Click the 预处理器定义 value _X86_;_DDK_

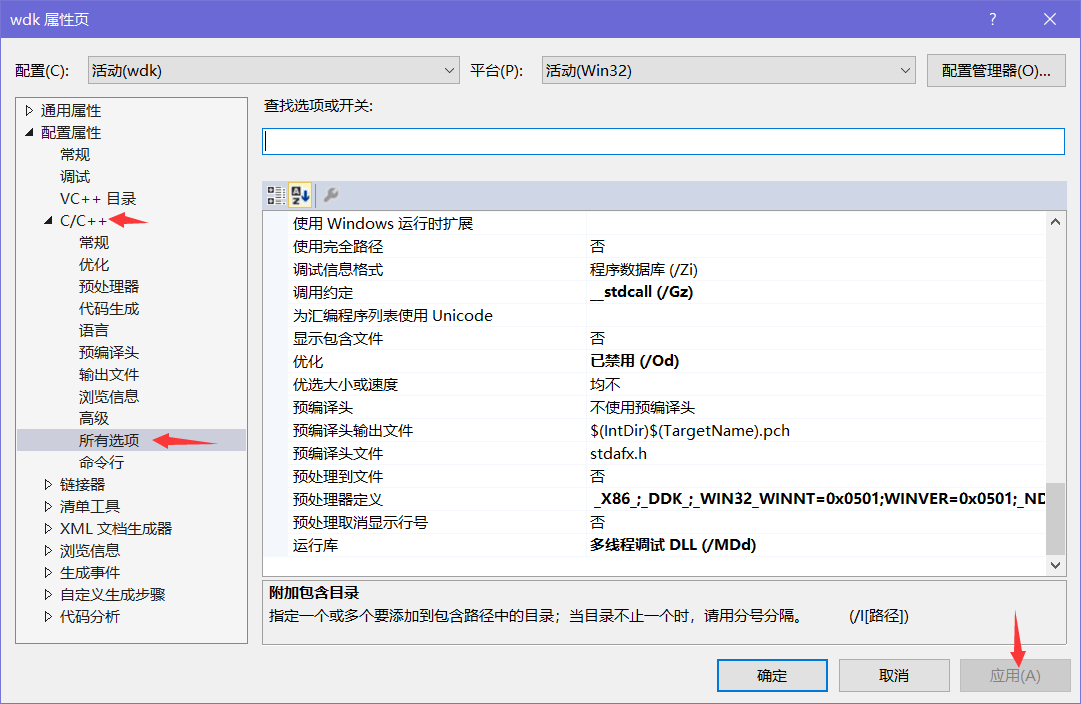[x=818, y=499]
